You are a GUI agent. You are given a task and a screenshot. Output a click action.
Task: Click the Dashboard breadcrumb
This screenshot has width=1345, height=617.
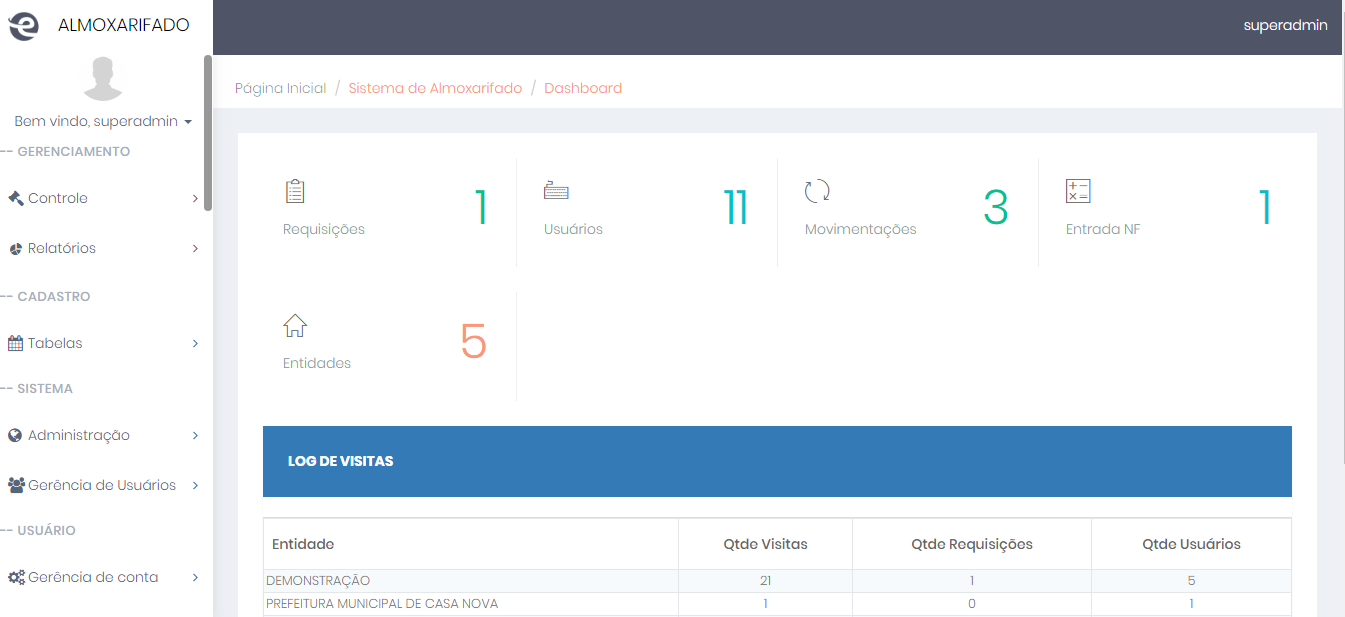(583, 88)
